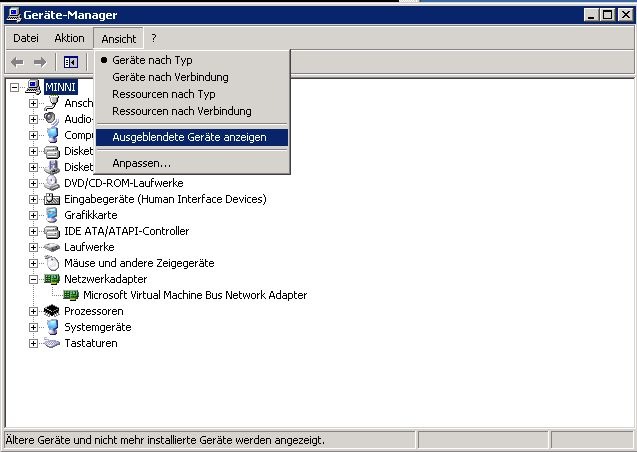The height and width of the screenshot is (452, 637).
Task: Click the IDE ATA/ATAPI-Controller icon
Action: (52, 231)
